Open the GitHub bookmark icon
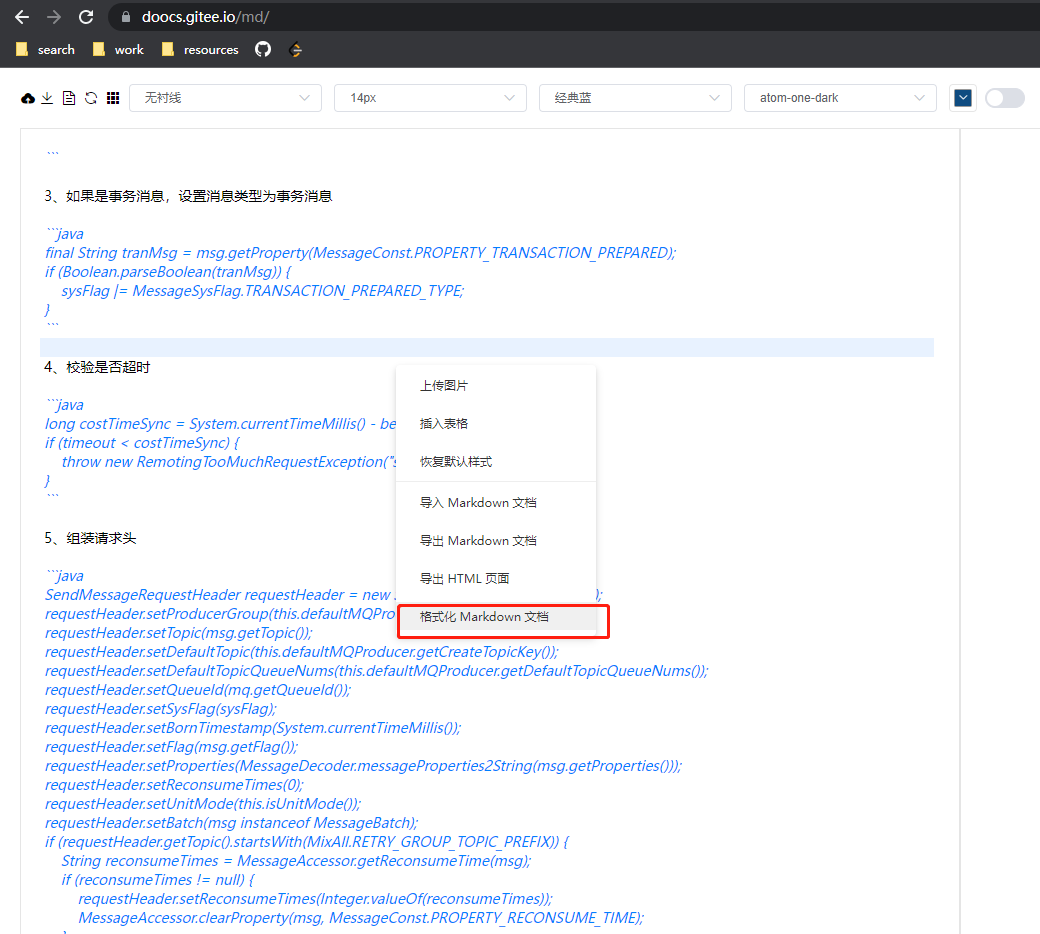The width and height of the screenshot is (1040, 934). (263, 50)
